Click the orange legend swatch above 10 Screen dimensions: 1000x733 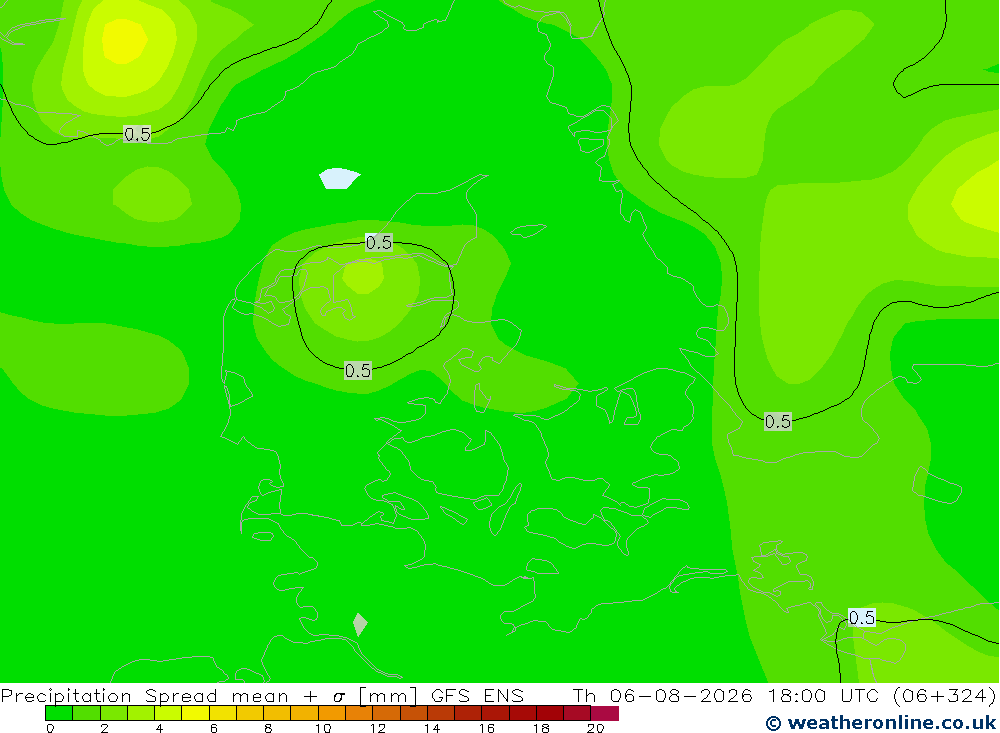coord(332,713)
